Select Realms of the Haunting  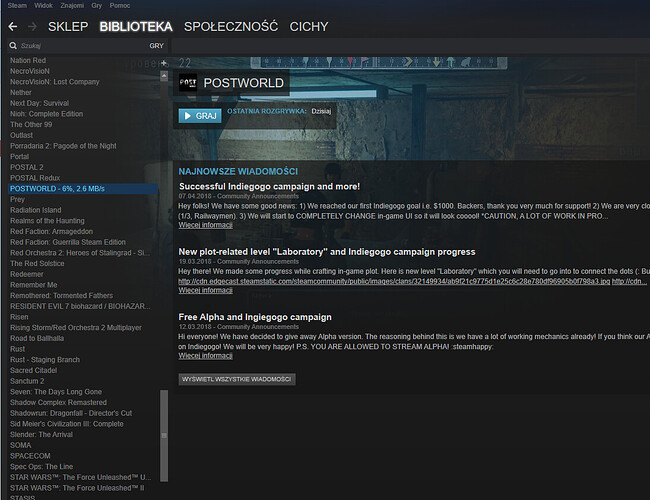(x=47, y=221)
